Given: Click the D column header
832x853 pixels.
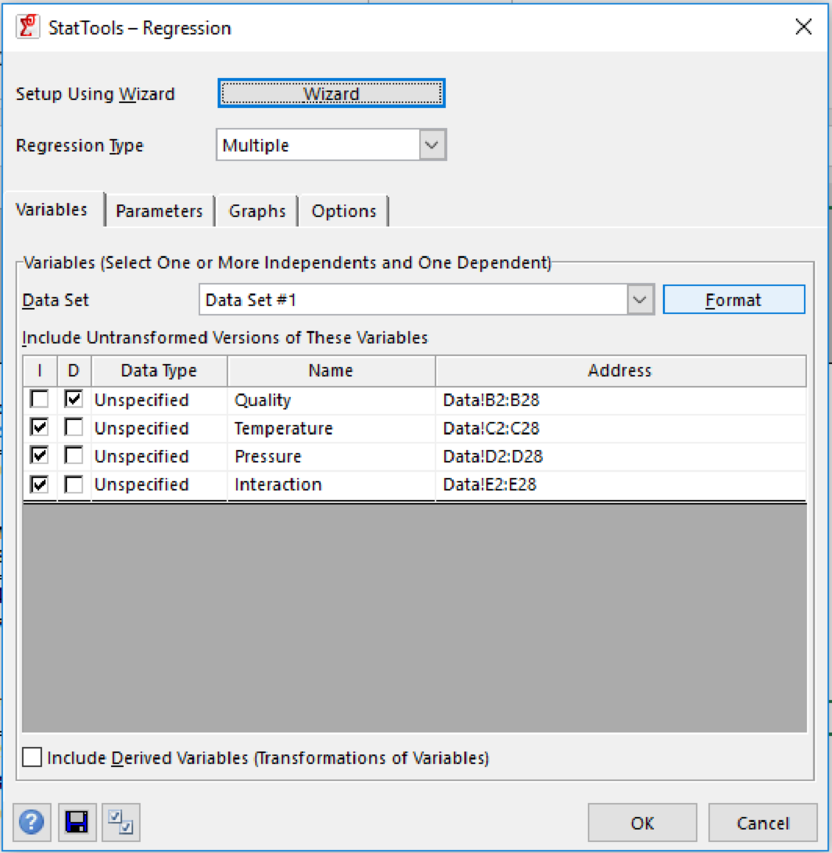Looking at the screenshot, I should coord(73,370).
